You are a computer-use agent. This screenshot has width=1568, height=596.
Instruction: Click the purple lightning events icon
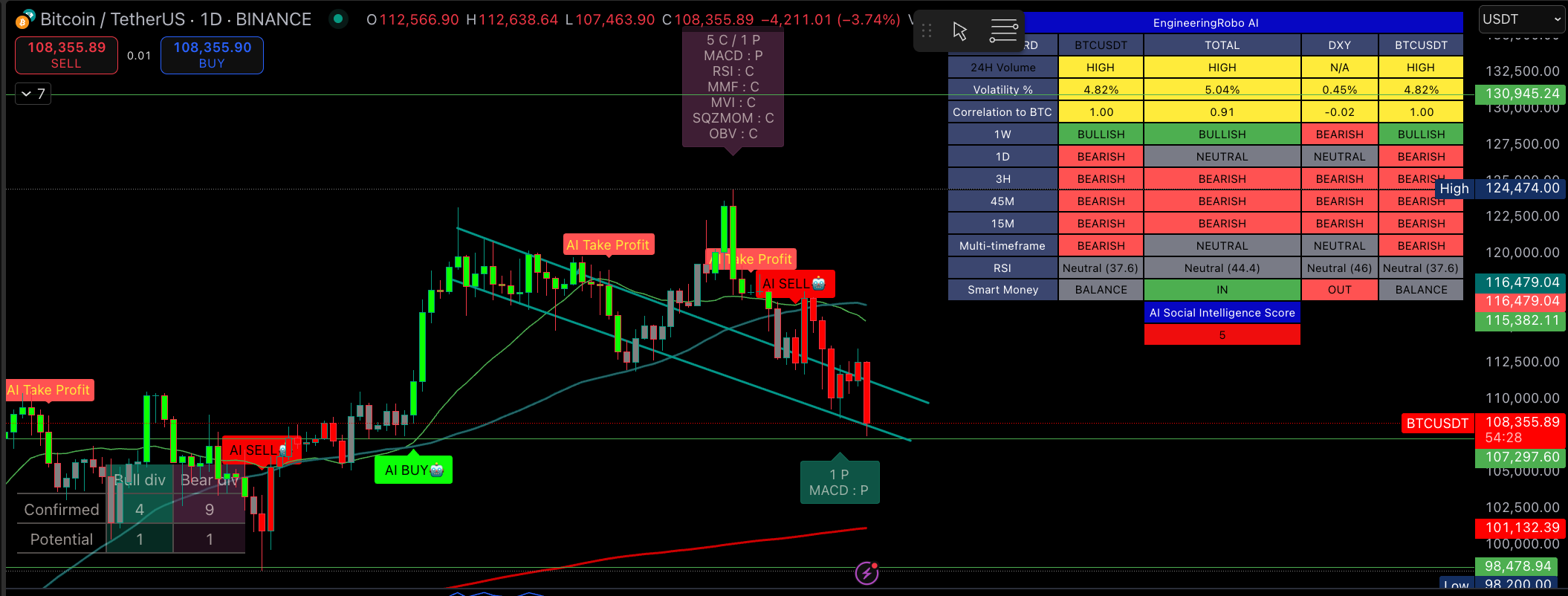(x=867, y=573)
